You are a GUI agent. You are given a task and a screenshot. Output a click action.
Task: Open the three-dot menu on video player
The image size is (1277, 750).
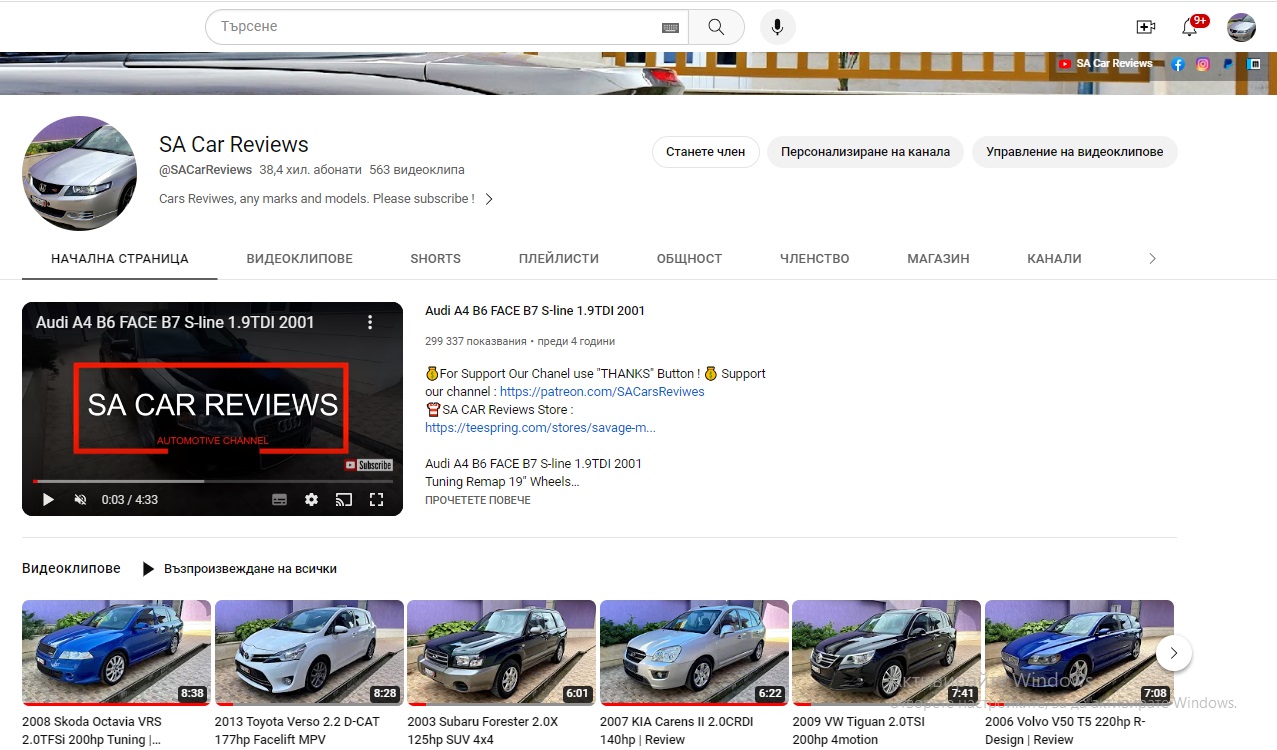tap(370, 322)
